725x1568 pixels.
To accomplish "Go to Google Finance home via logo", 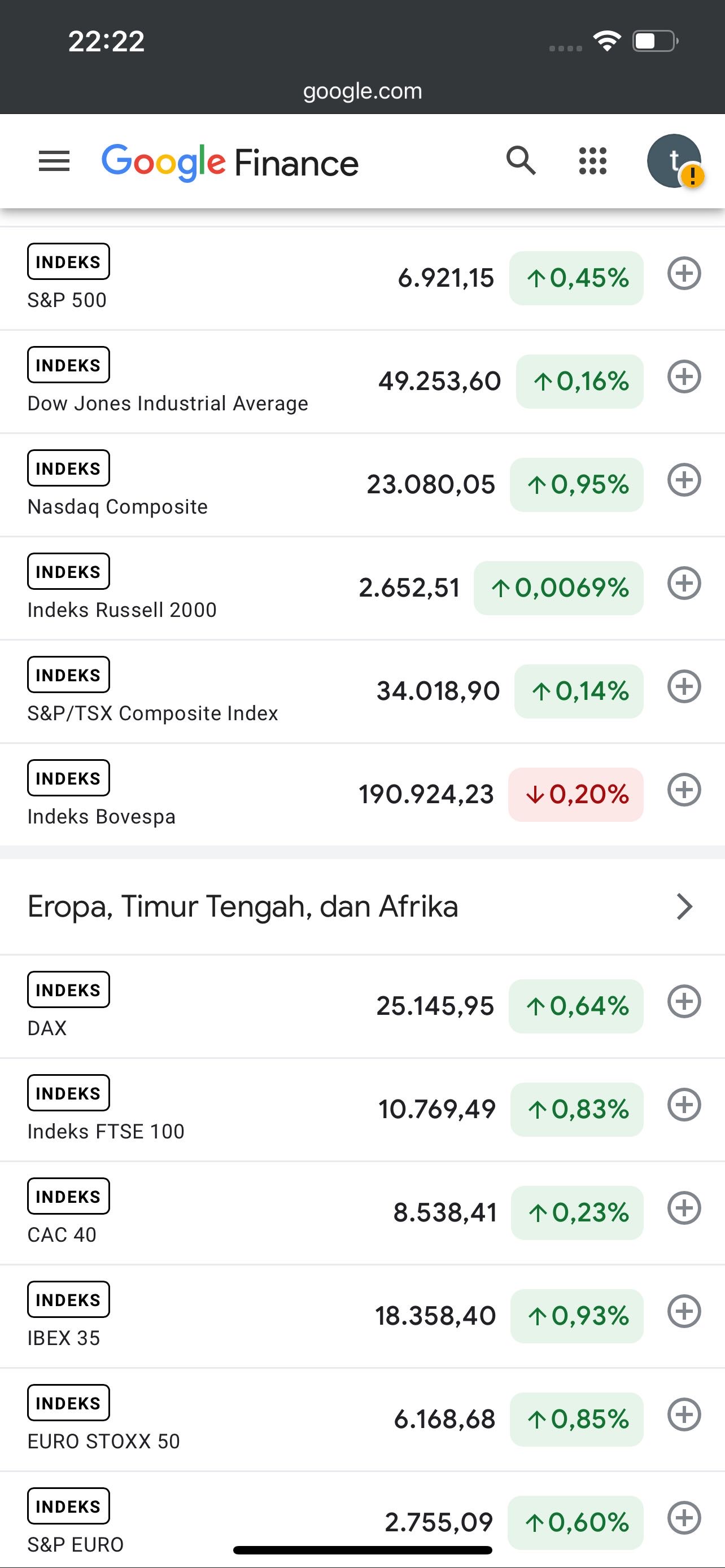I will (229, 163).
